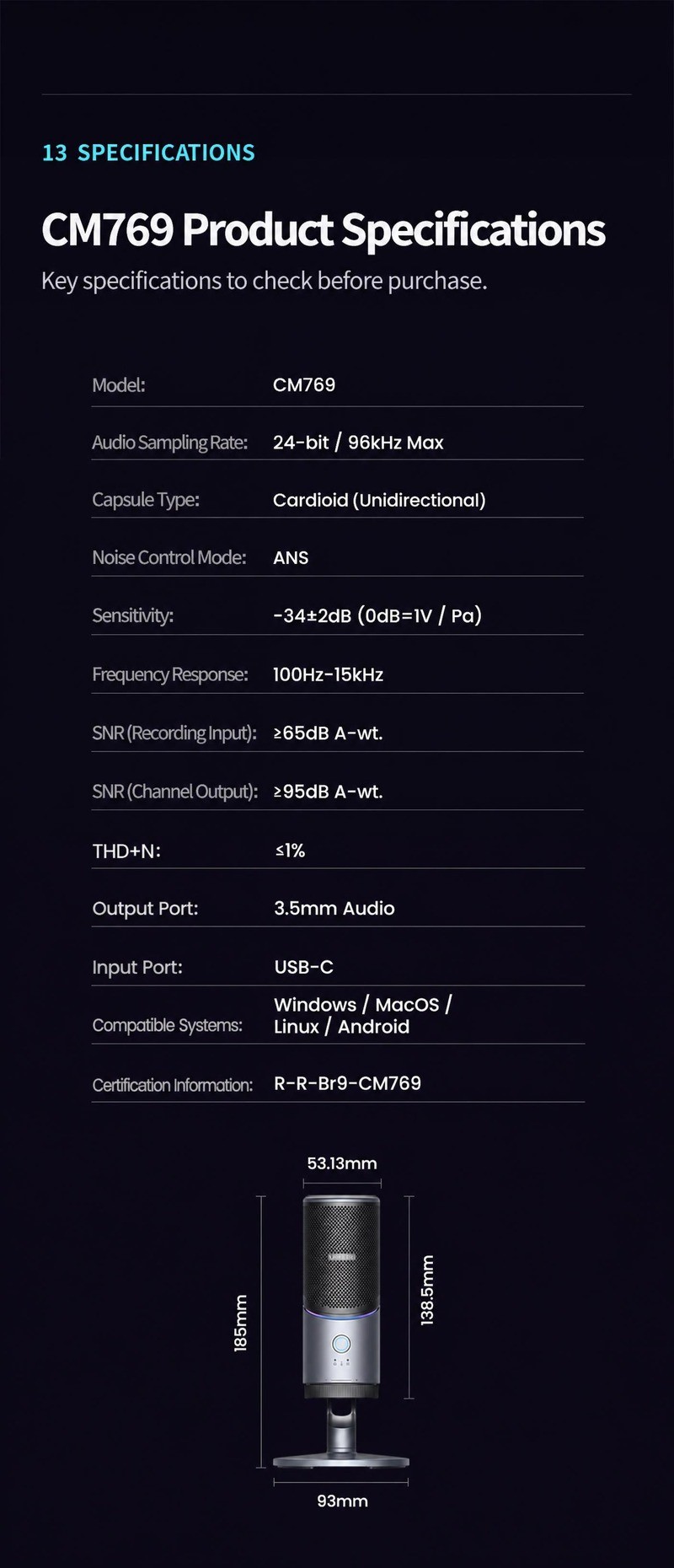Click the ANS noise control value

tap(291, 558)
